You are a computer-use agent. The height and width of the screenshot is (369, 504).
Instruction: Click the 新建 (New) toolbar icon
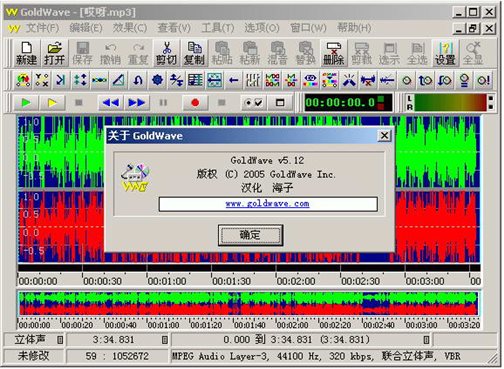coord(26,53)
